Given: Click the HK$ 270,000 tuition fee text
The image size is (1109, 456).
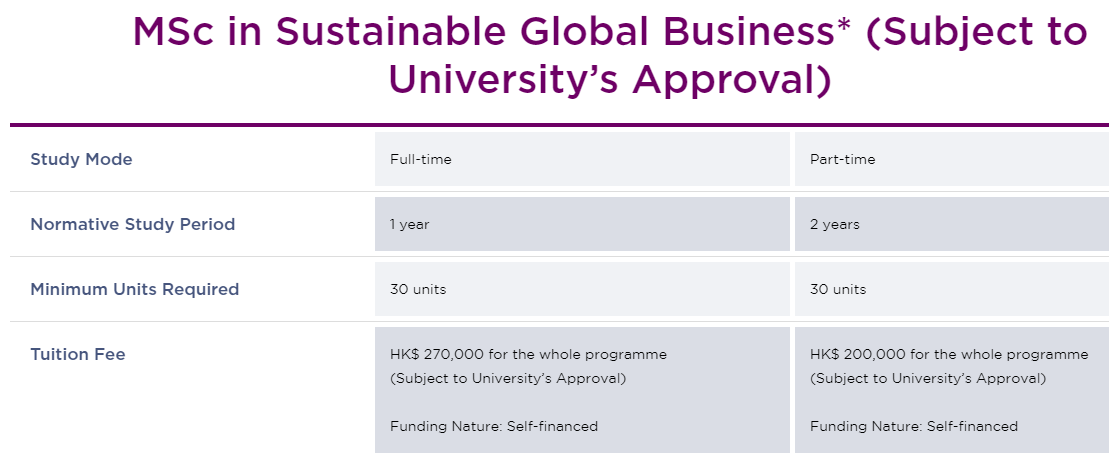Looking at the screenshot, I should coord(528,354).
